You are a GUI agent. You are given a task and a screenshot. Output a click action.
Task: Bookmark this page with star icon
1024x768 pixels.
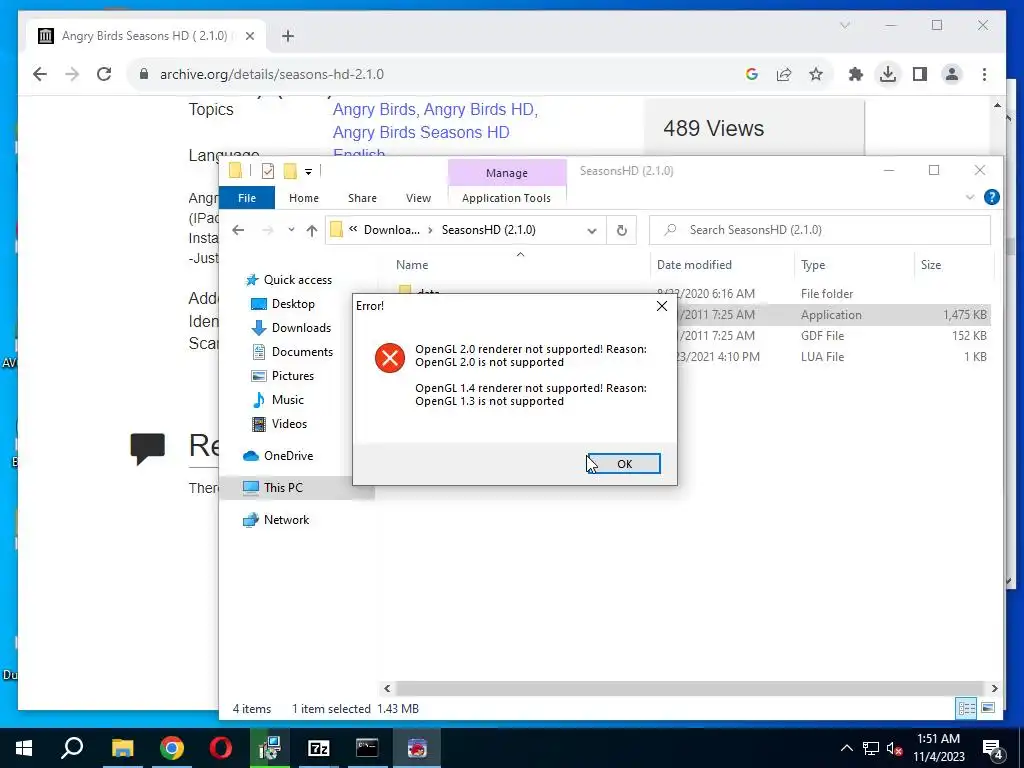pos(816,74)
